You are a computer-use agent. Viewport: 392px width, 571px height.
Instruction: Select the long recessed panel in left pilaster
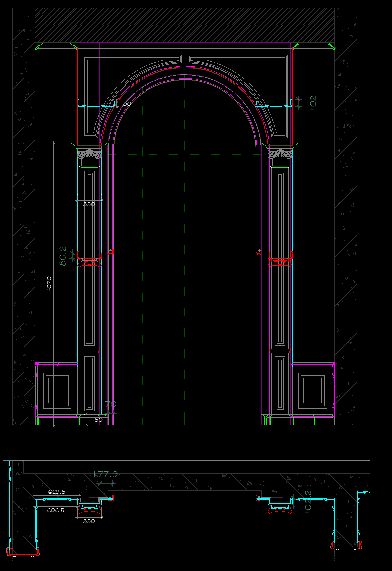tap(89, 258)
